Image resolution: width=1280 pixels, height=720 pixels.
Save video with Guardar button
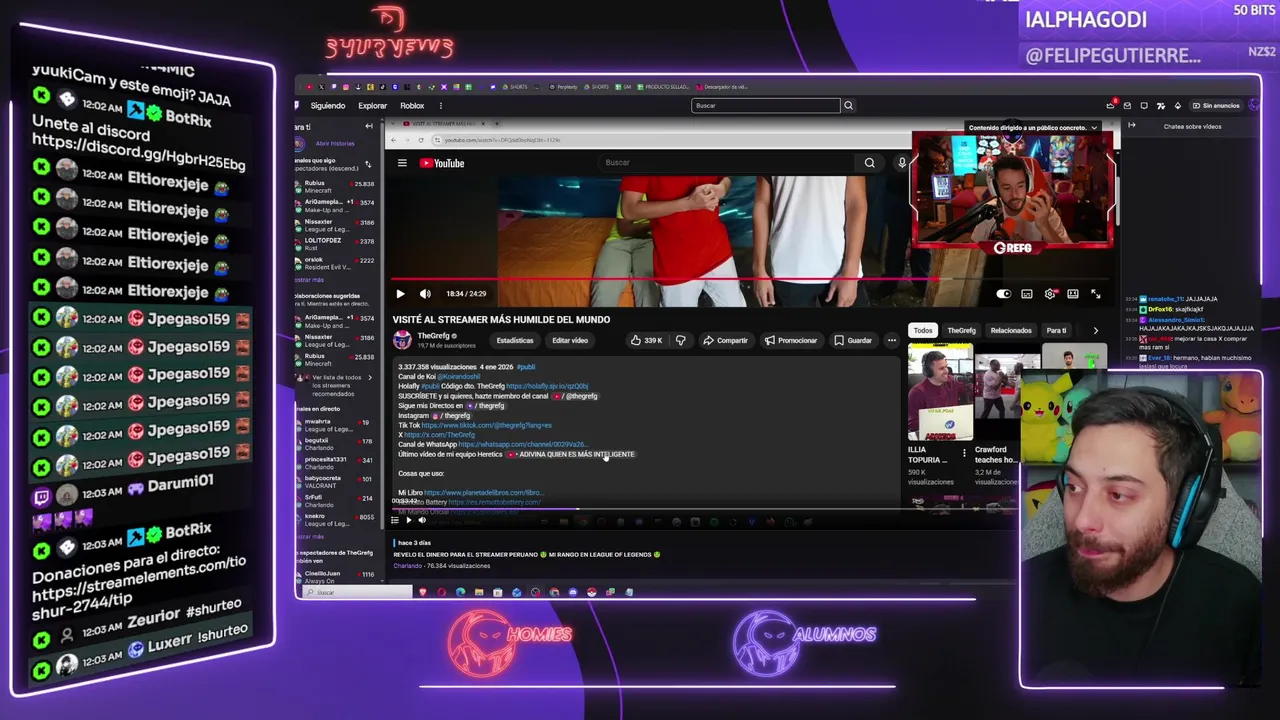pos(853,340)
